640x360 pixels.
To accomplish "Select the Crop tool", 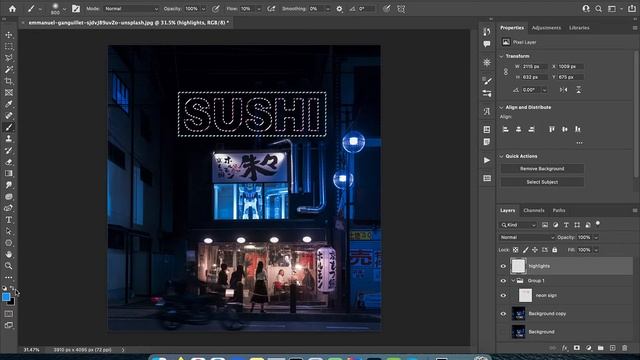I will [x=9, y=81].
